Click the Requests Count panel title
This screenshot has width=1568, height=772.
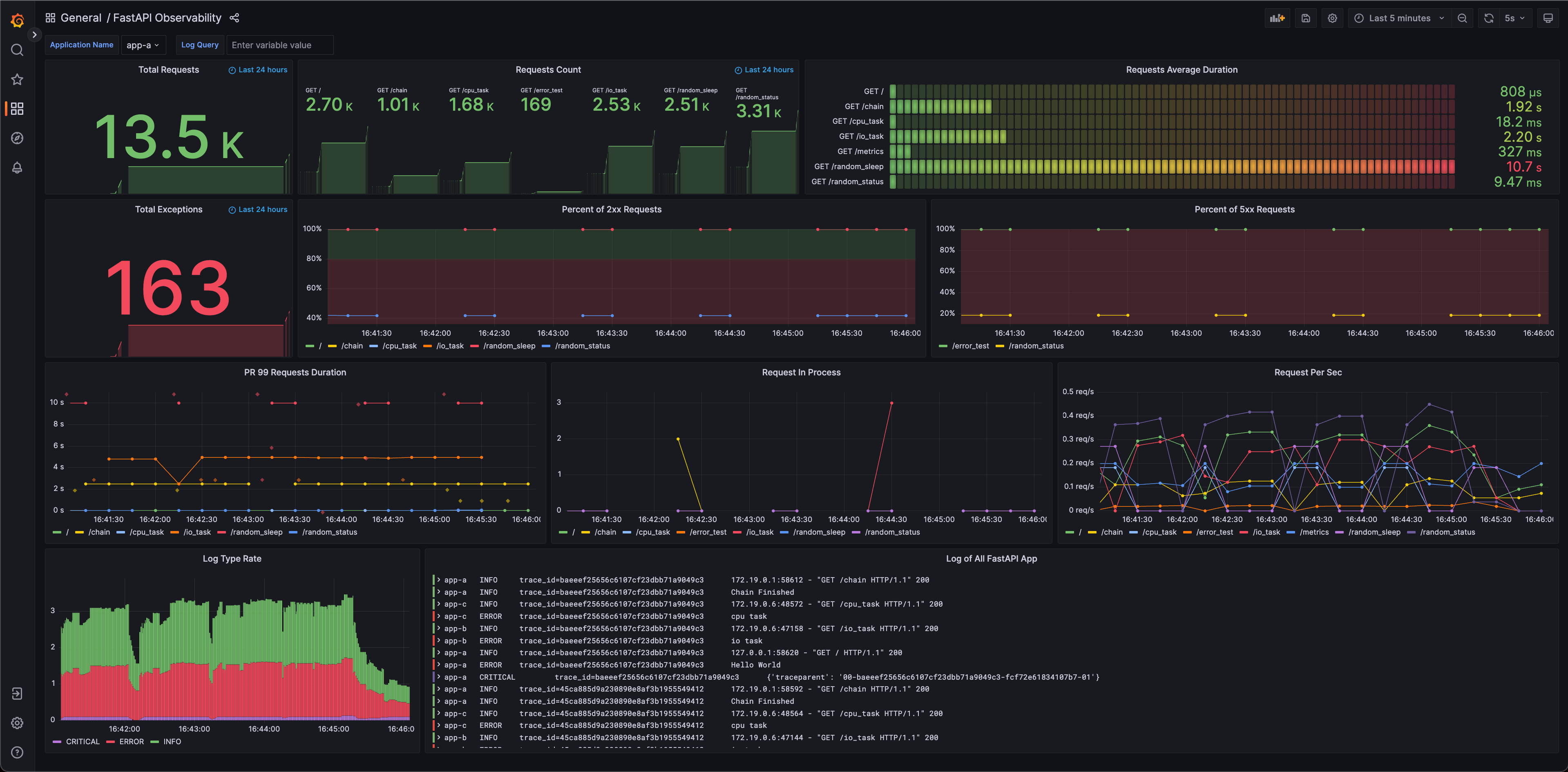[x=548, y=70]
